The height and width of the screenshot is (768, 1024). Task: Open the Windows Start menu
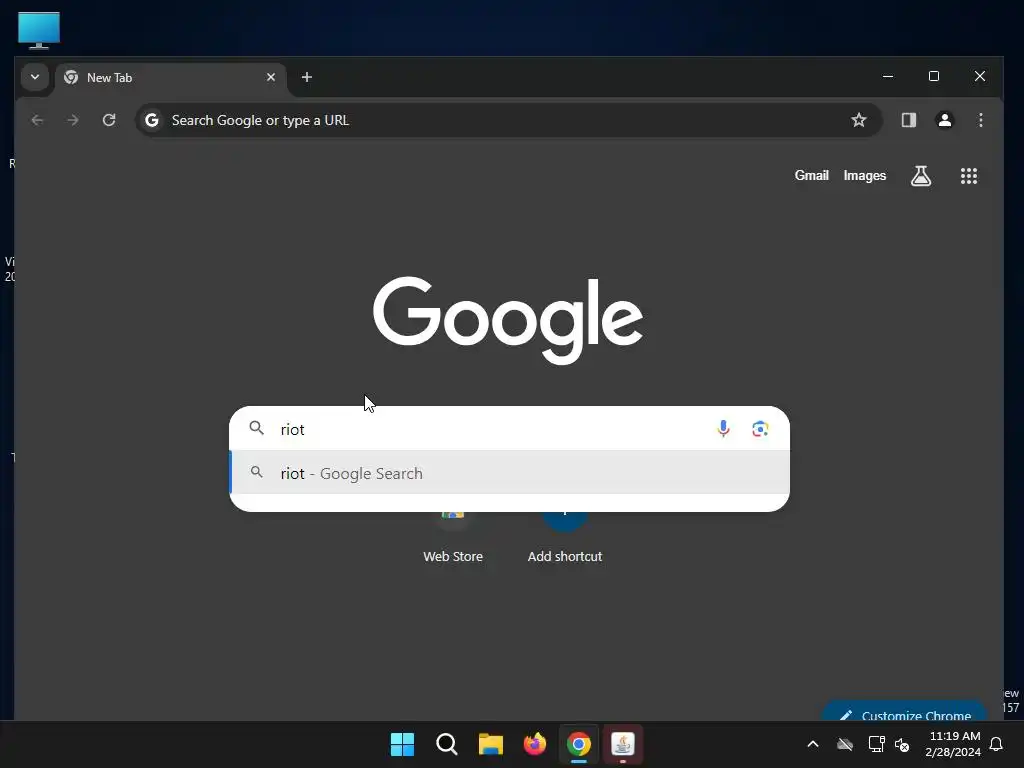(x=402, y=744)
